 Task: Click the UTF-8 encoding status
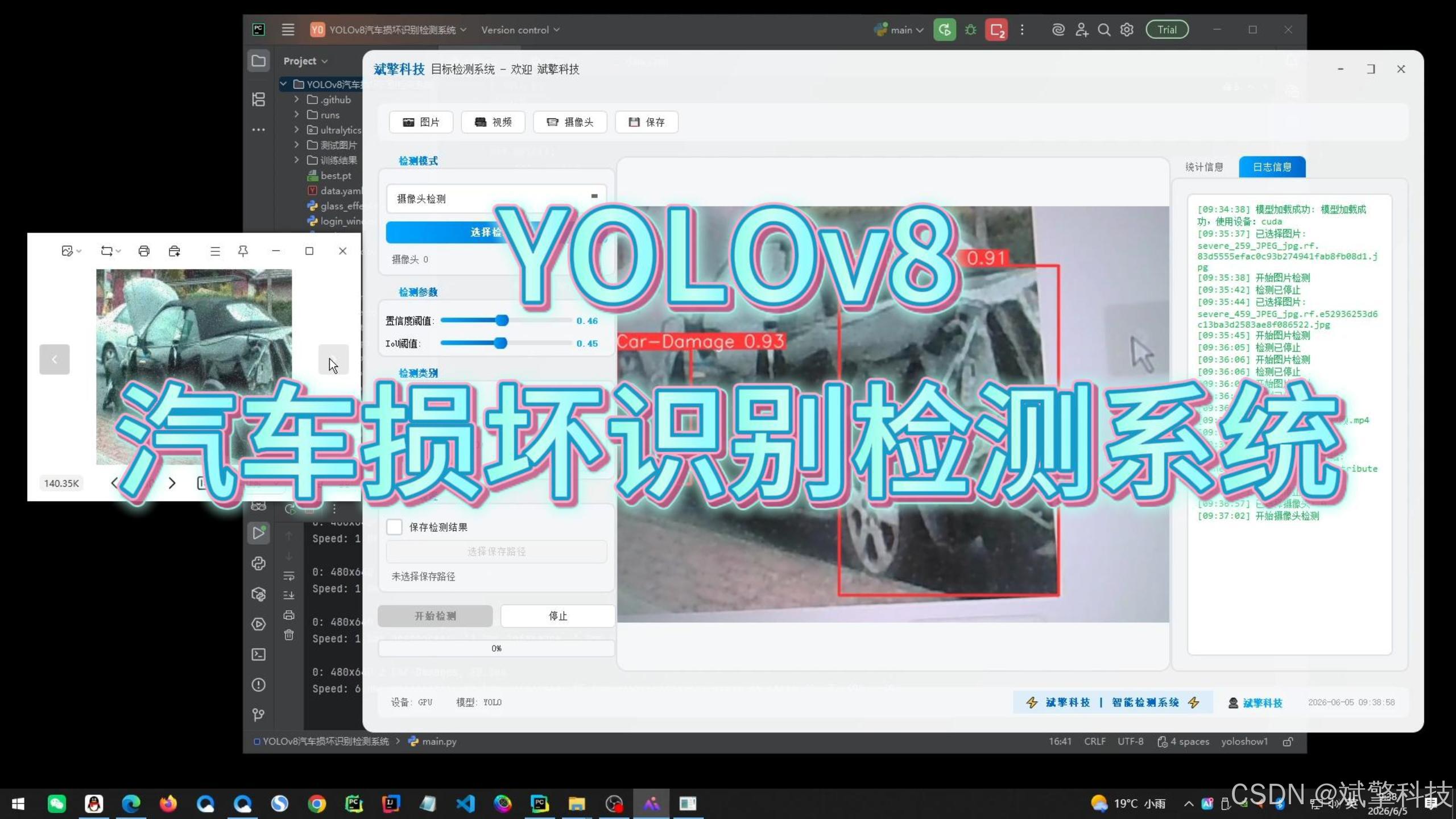(1130, 741)
